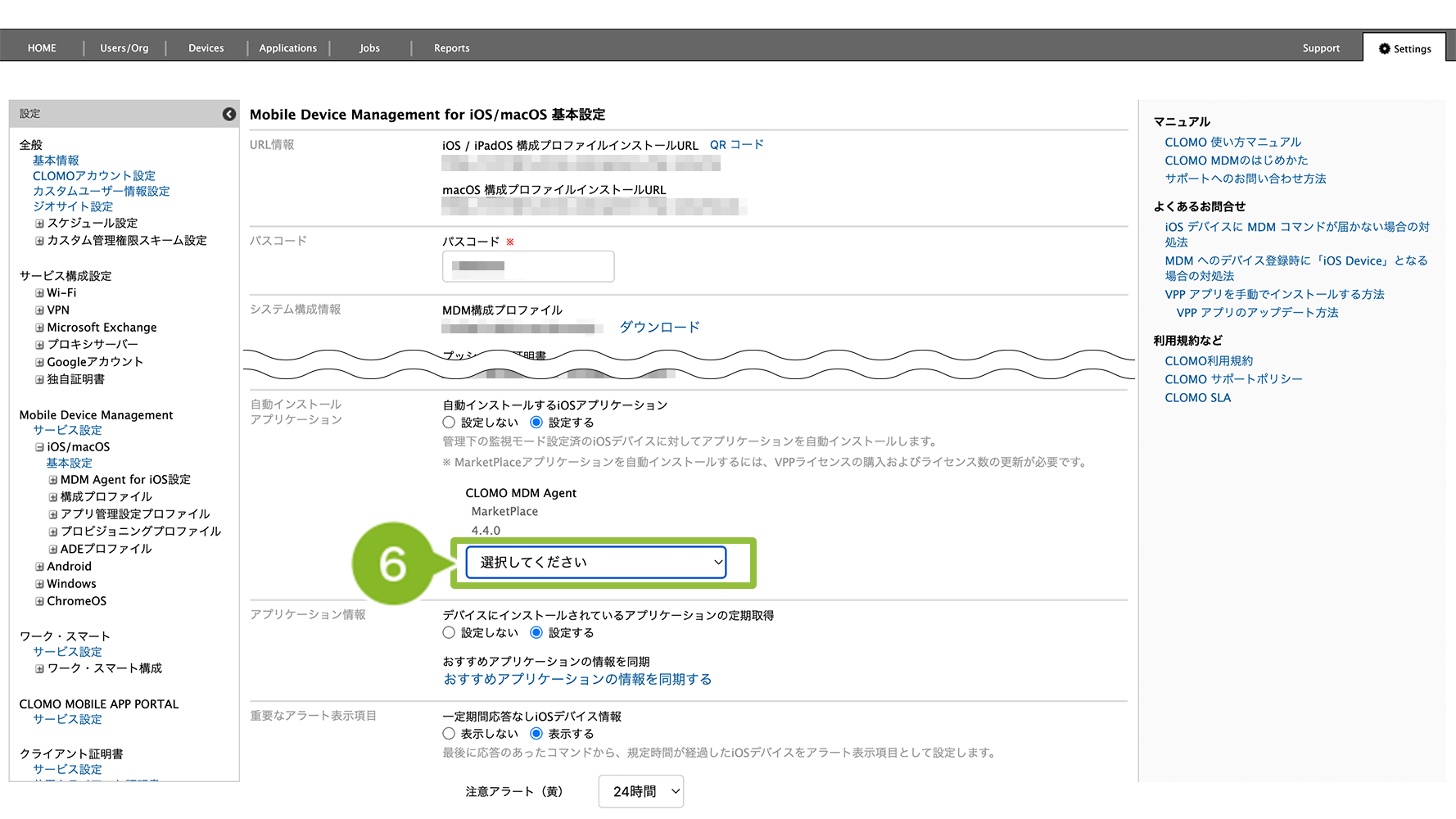Screen dimensions: 1456x819
Task: Go to the Reports tab
Action: click(x=451, y=48)
